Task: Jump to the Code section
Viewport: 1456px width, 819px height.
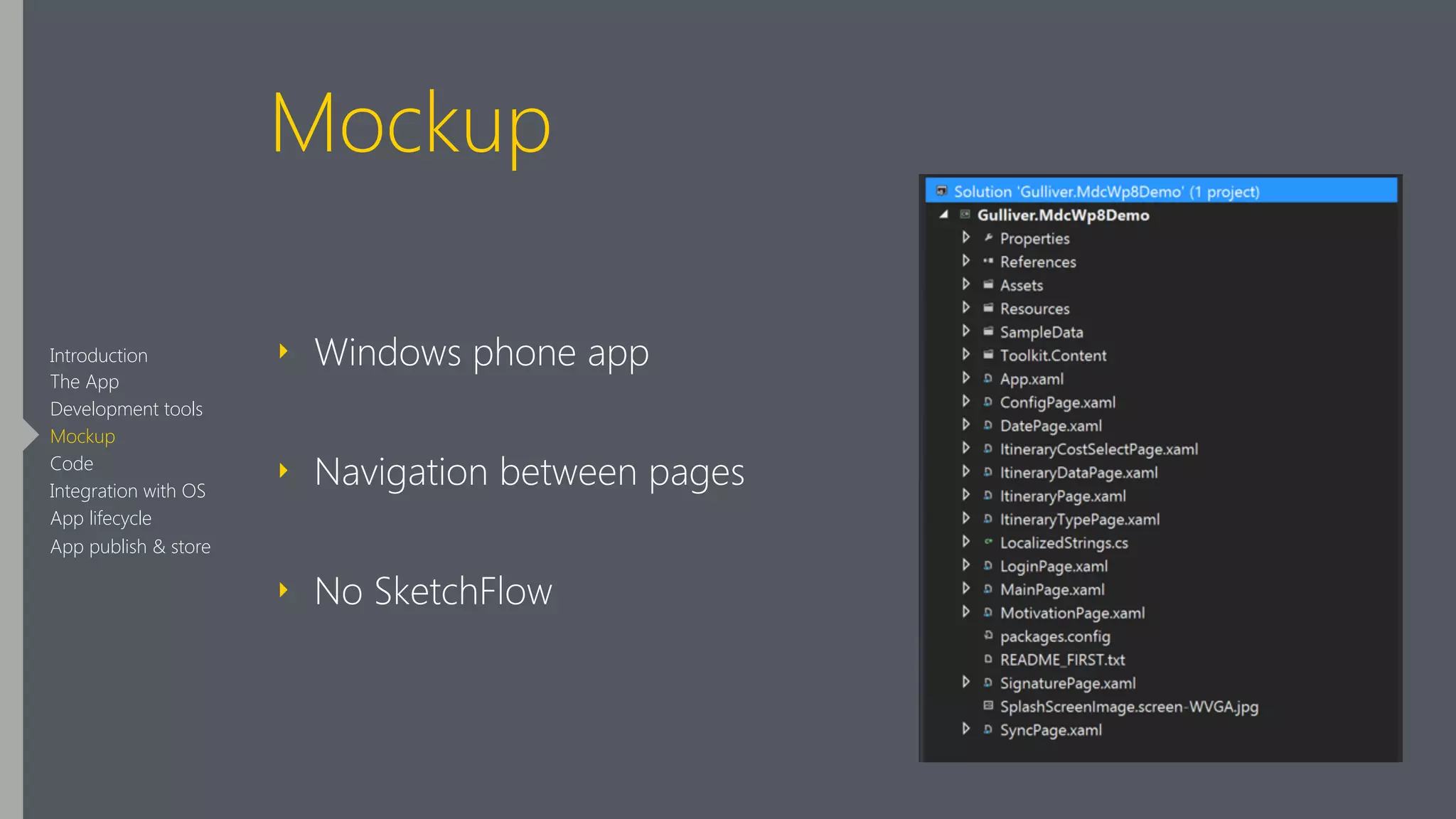Action: pyautogui.click(x=72, y=464)
